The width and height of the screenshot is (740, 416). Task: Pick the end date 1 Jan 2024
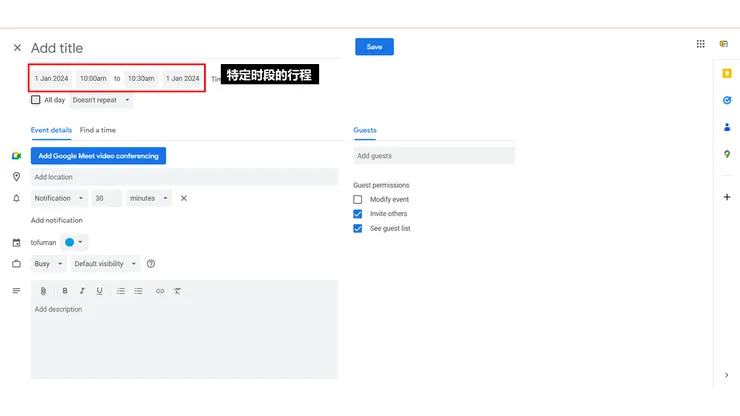click(183, 78)
